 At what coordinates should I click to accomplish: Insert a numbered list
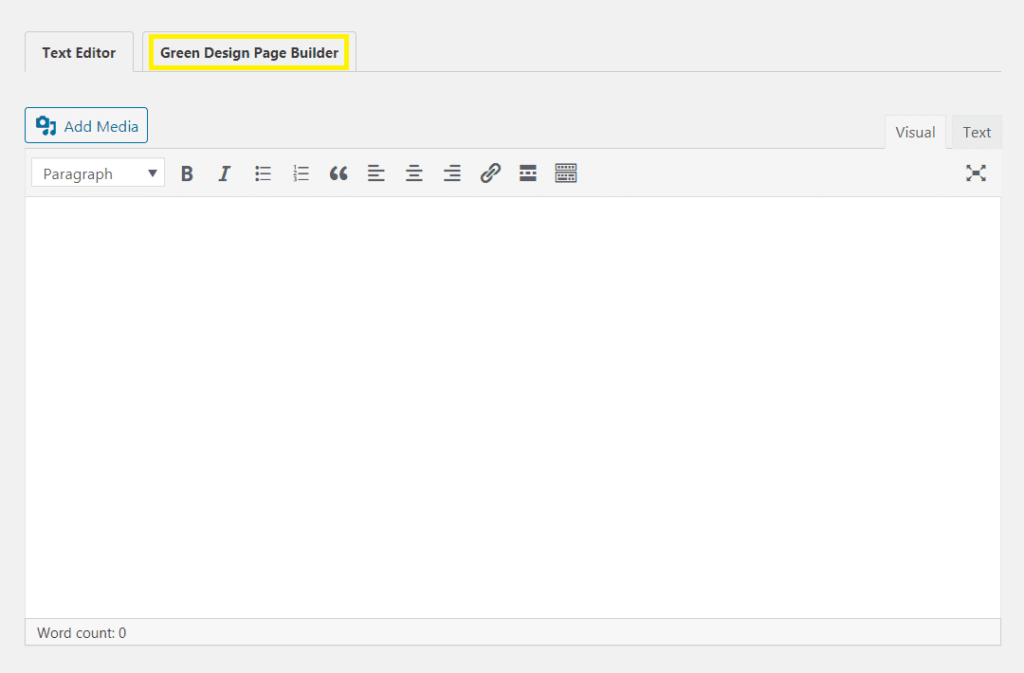pos(301,173)
